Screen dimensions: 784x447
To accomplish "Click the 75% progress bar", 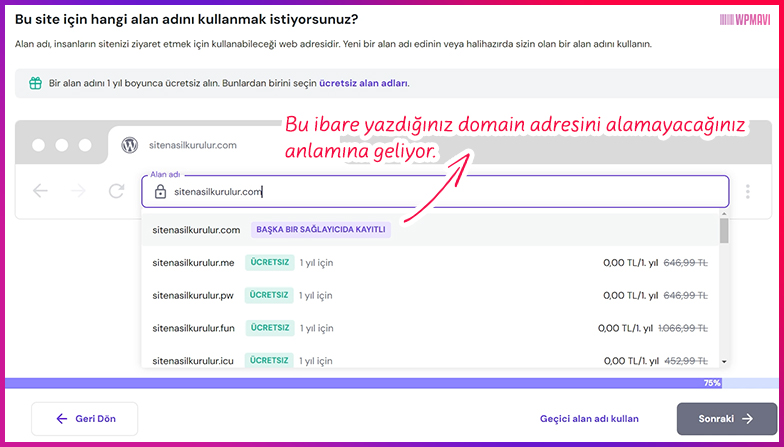I will click(392, 383).
